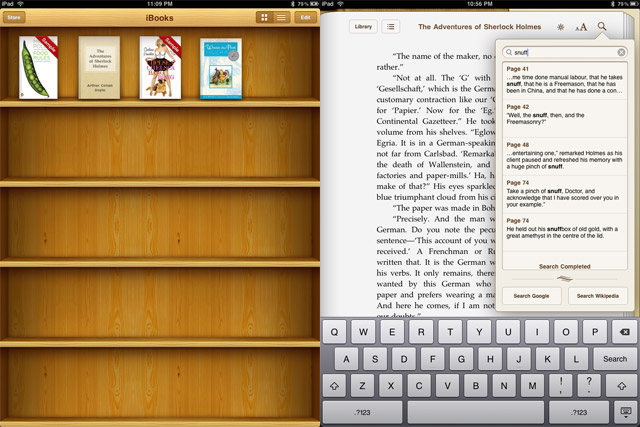
Task: Open the Page 74 'pinch of snuff' result
Action: point(565,194)
